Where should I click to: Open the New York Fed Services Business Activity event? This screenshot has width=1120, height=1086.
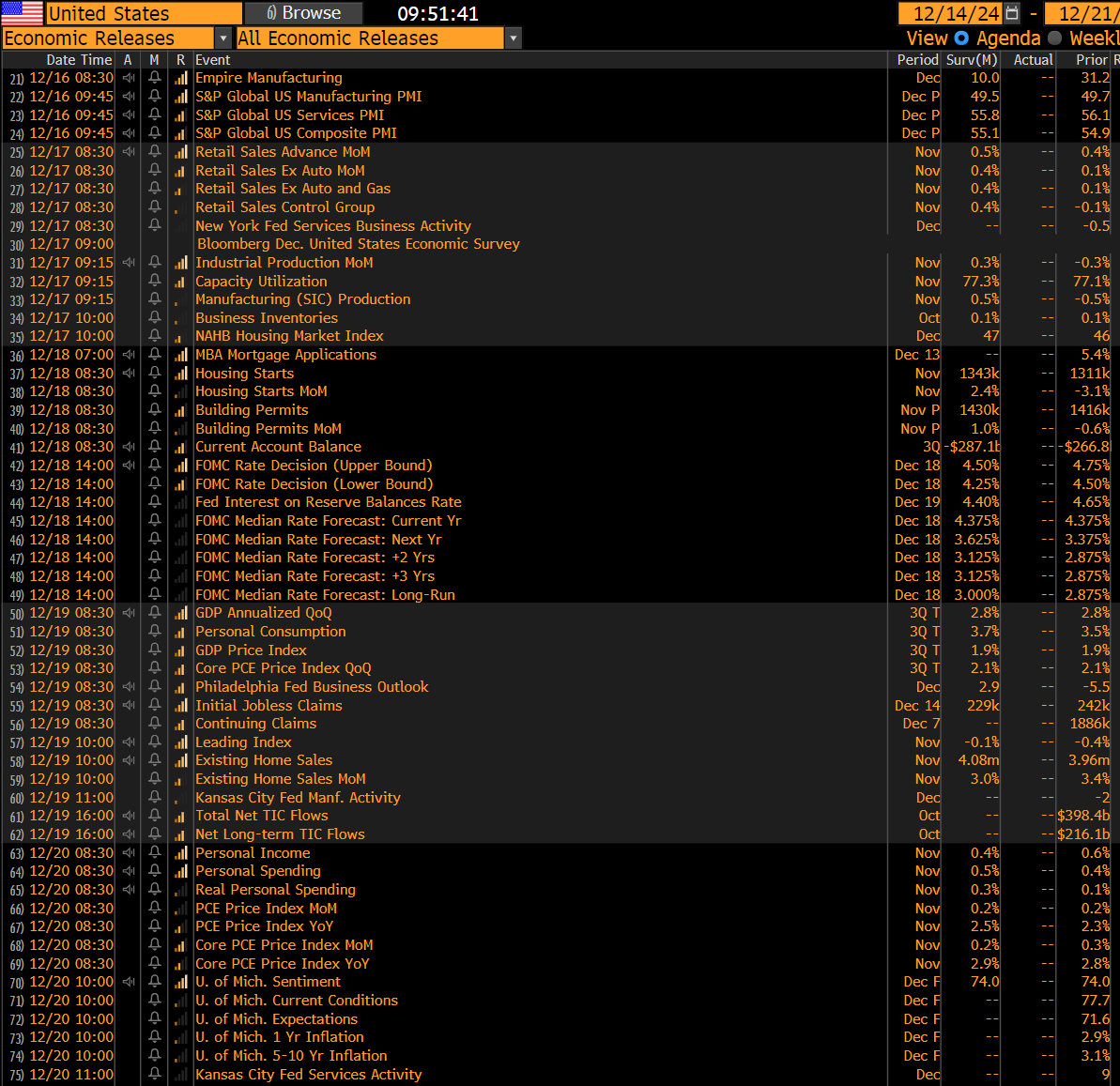(x=333, y=225)
